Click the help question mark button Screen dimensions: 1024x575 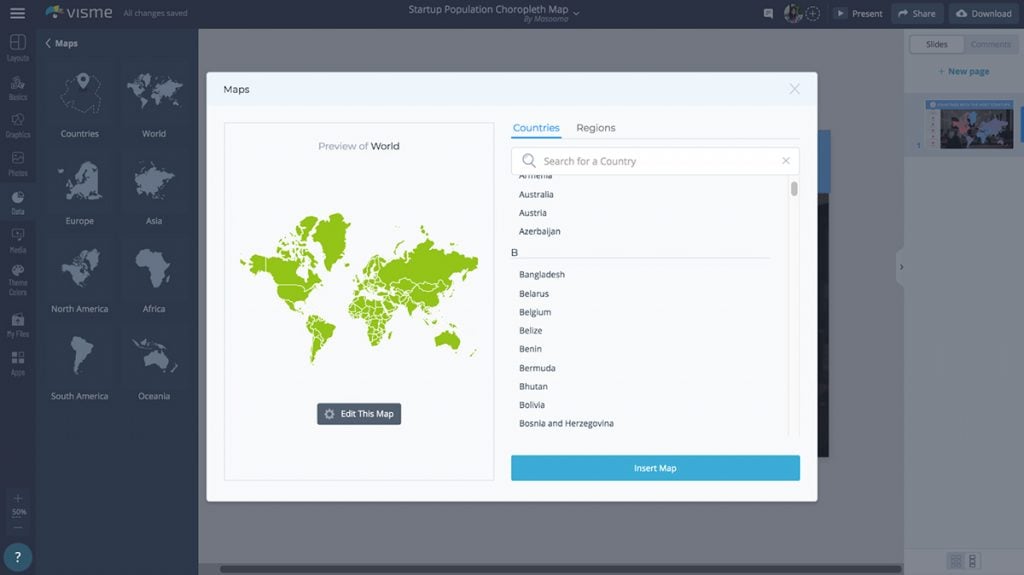coord(18,557)
